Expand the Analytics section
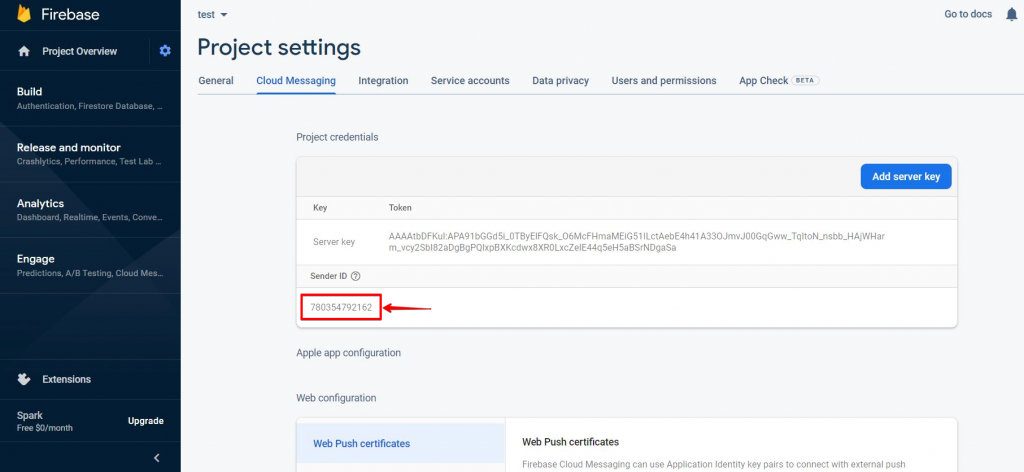The height and width of the screenshot is (472, 1024). click(90, 210)
